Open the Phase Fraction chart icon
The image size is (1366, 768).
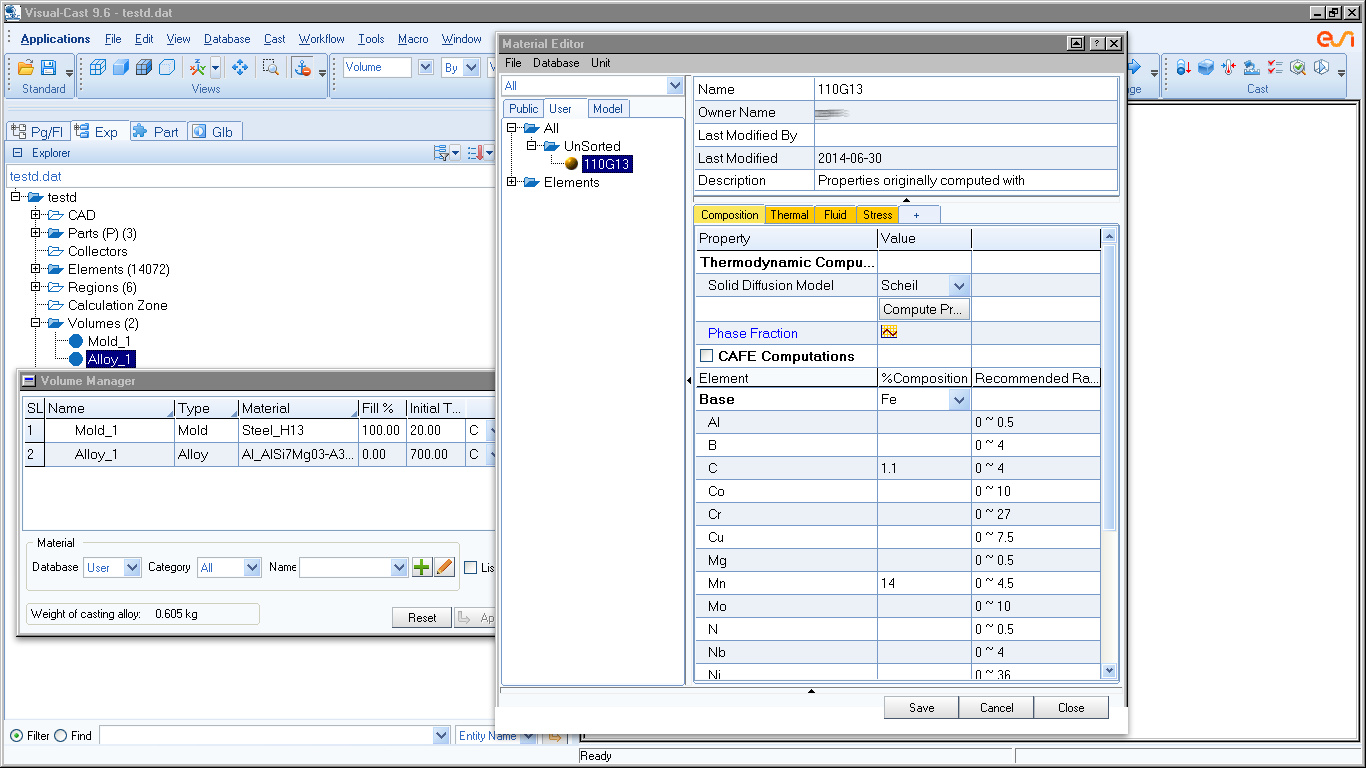(889, 332)
